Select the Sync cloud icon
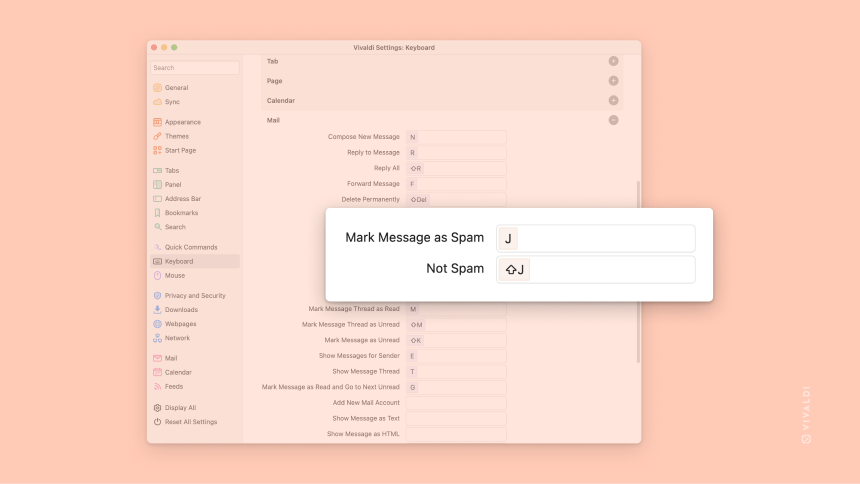The image size is (860, 484). [157, 102]
